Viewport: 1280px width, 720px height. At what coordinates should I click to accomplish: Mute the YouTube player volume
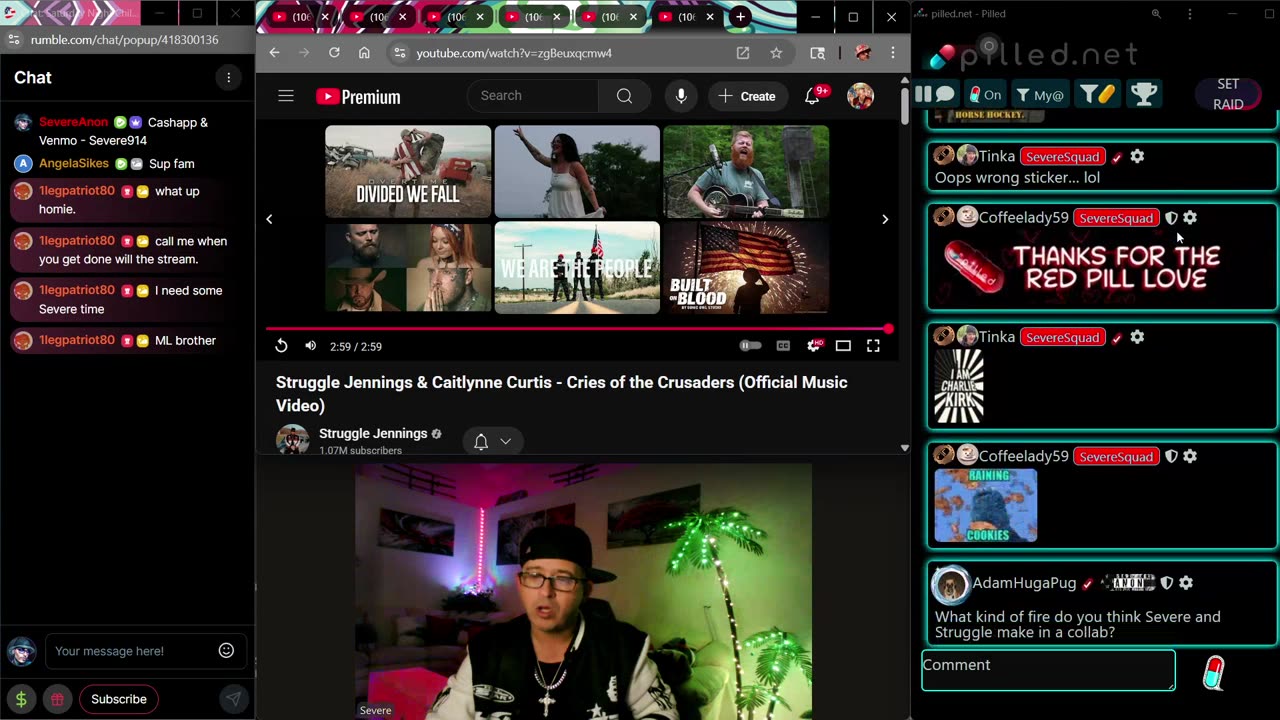310,346
